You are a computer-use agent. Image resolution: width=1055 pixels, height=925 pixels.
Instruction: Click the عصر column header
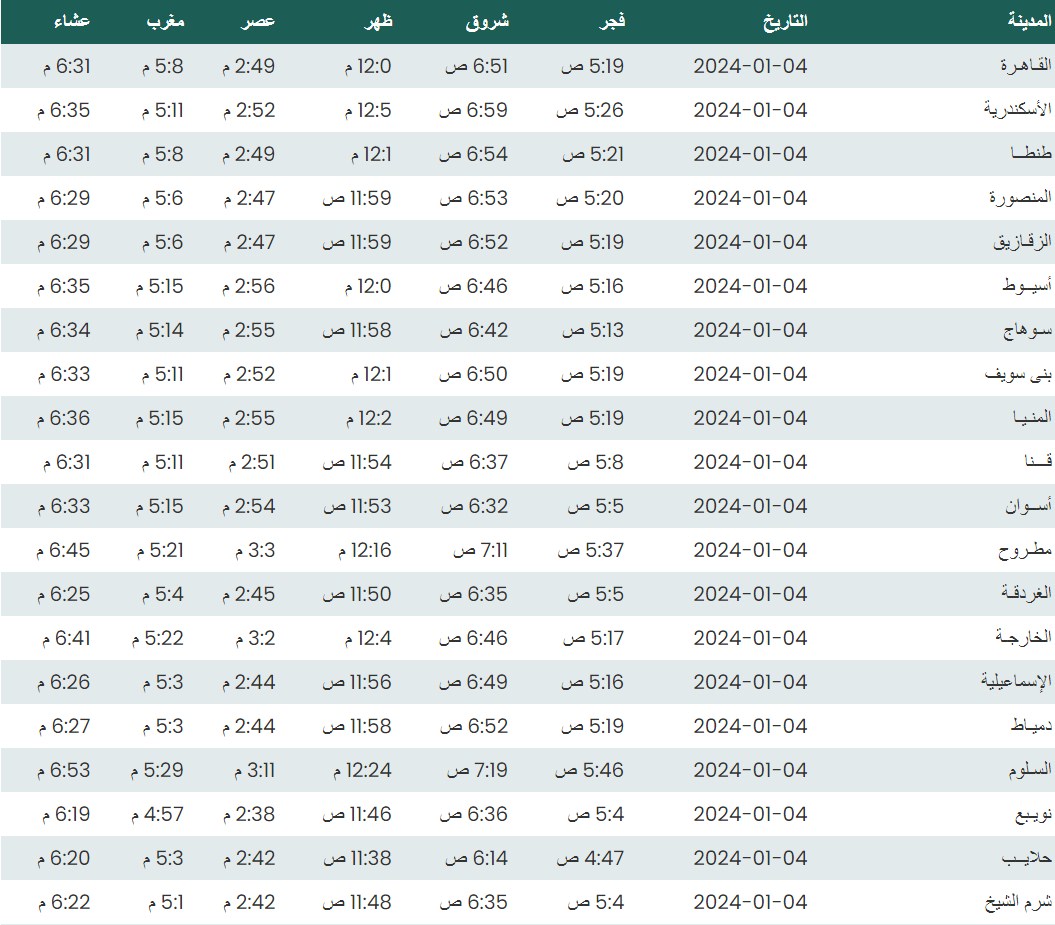coord(260,21)
